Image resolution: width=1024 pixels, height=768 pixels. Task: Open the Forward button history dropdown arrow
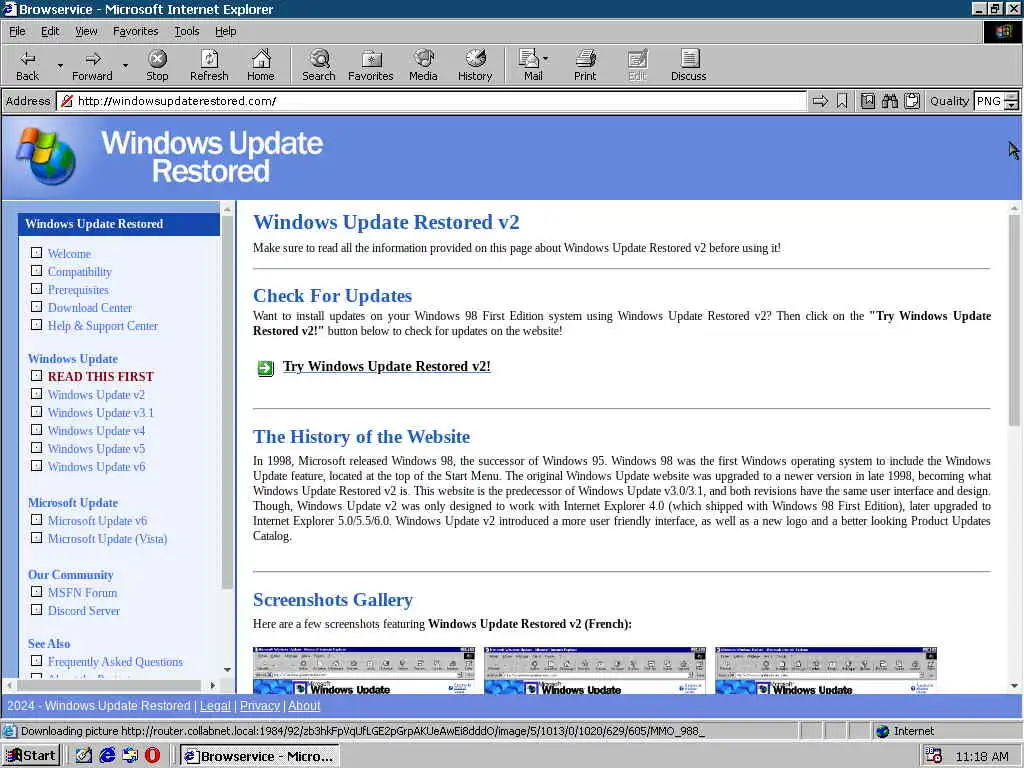click(x=125, y=65)
